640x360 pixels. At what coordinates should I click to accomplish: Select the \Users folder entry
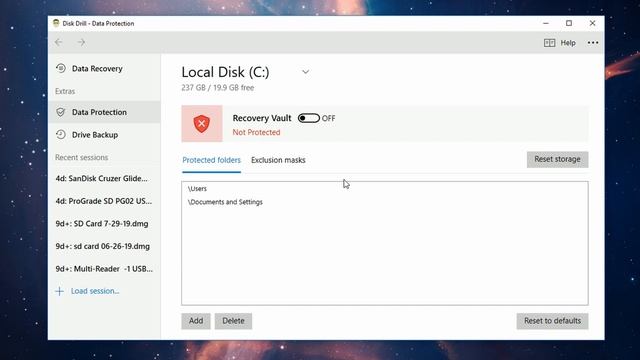click(x=198, y=189)
